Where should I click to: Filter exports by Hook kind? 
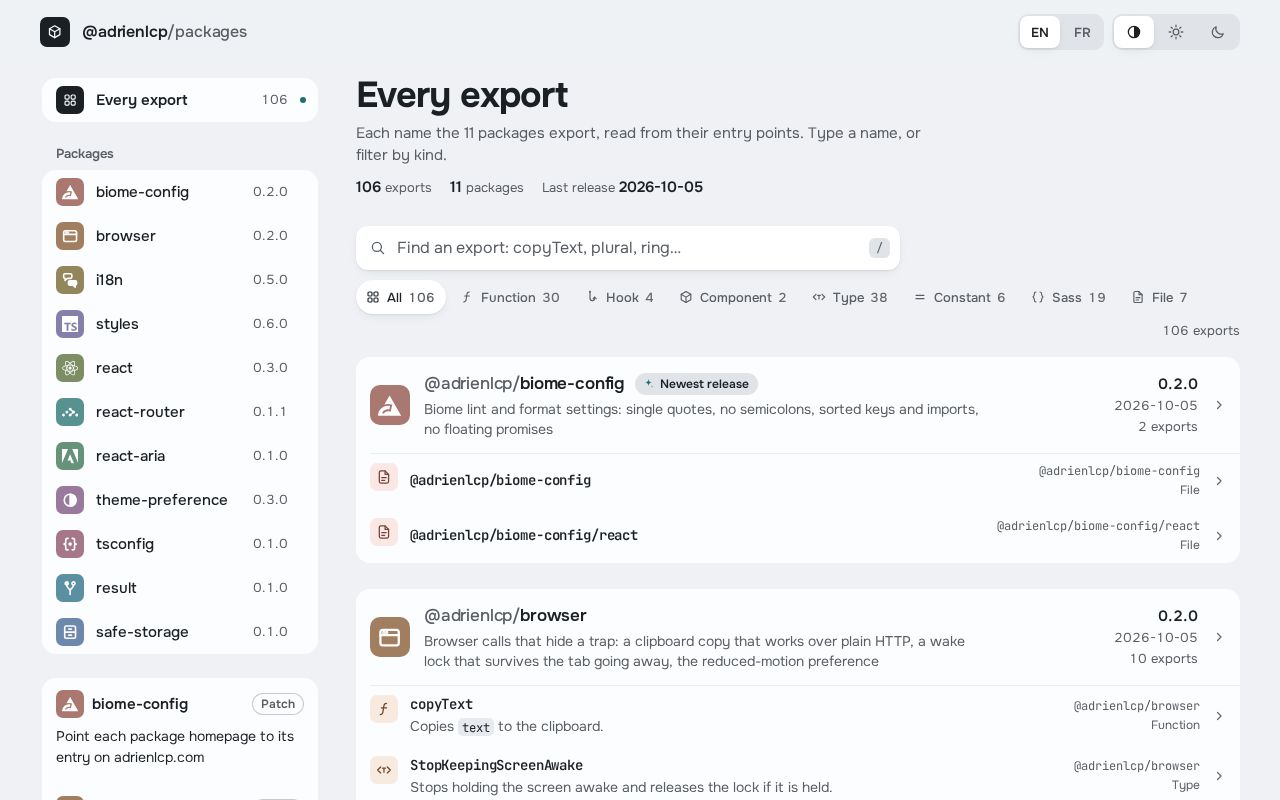point(620,297)
